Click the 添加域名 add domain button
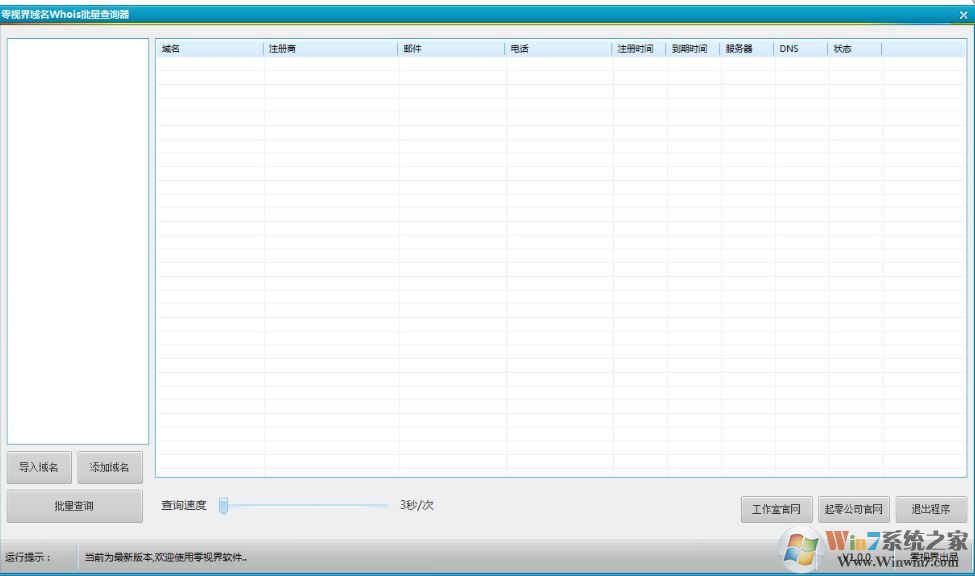 tap(110, 466)
